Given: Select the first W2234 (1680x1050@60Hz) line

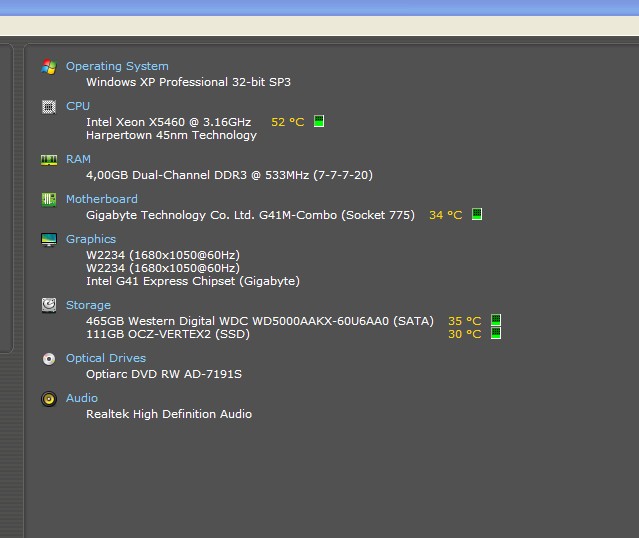Looking at the screenshot, I should pyautogui.click(x=163, y=255).
